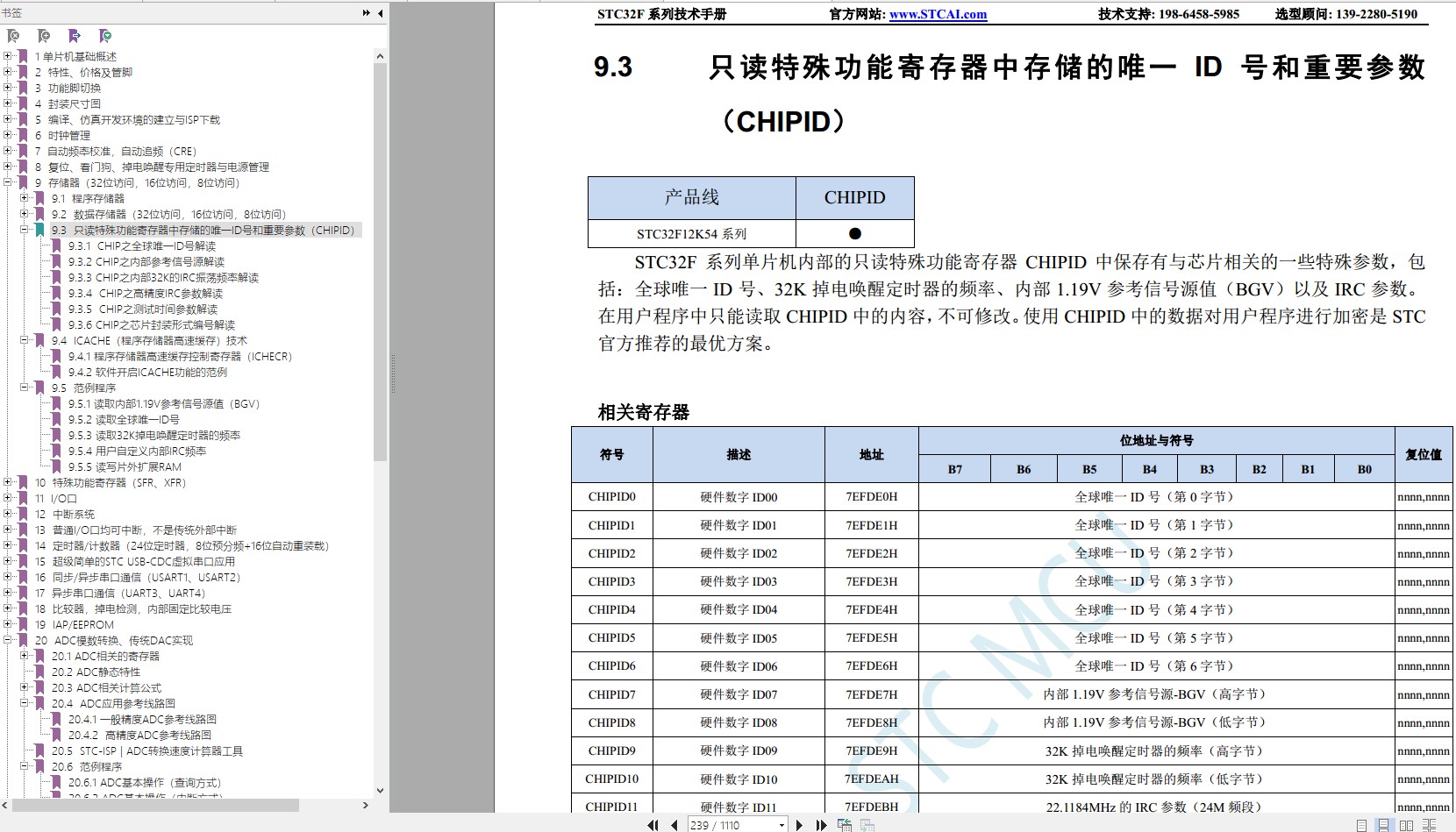This screenshot has width=1456, height=832.
Task: Switch to continuous page view mode
Action: [1384, 825]
